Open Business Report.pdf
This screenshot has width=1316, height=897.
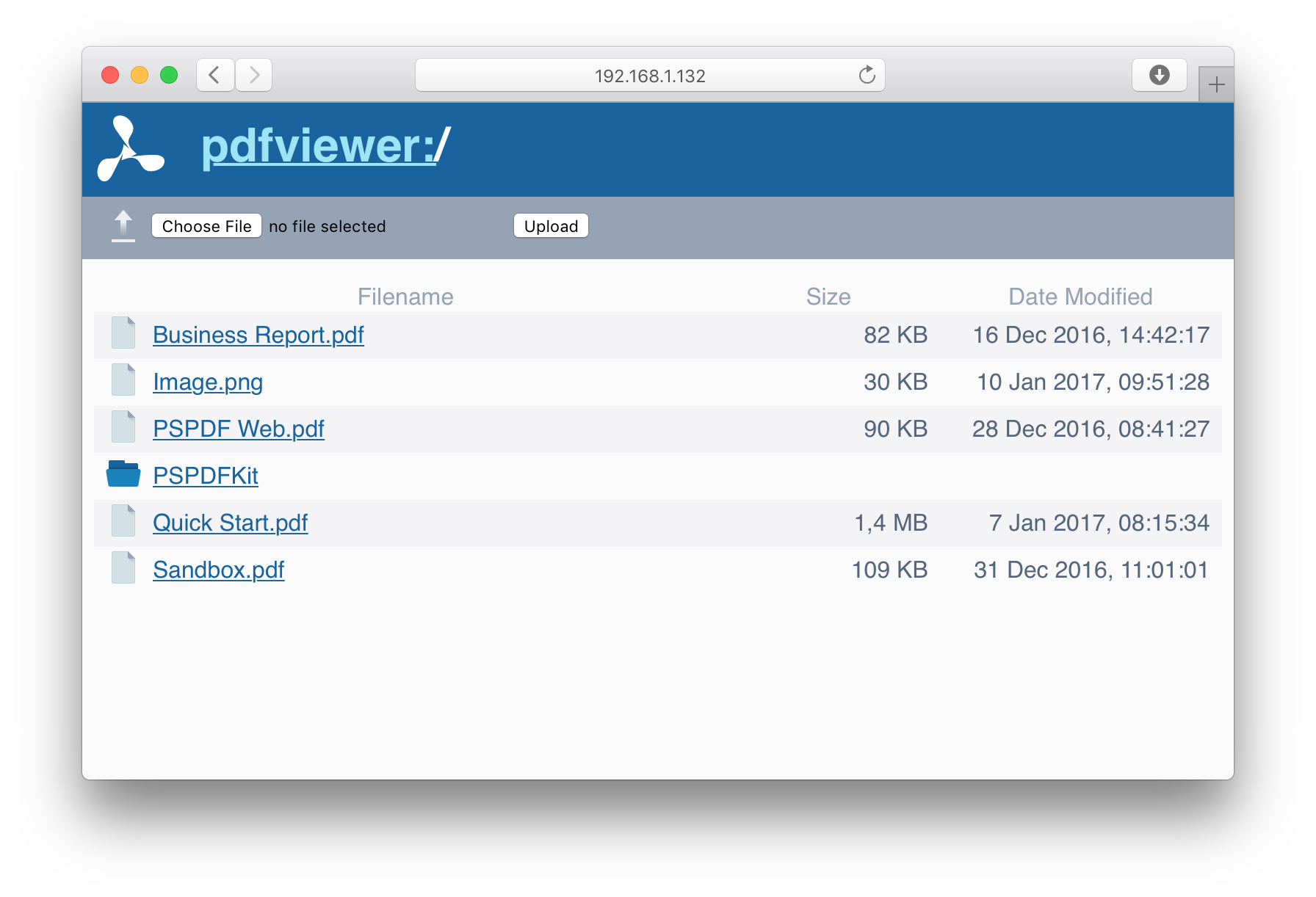(258, 335)
